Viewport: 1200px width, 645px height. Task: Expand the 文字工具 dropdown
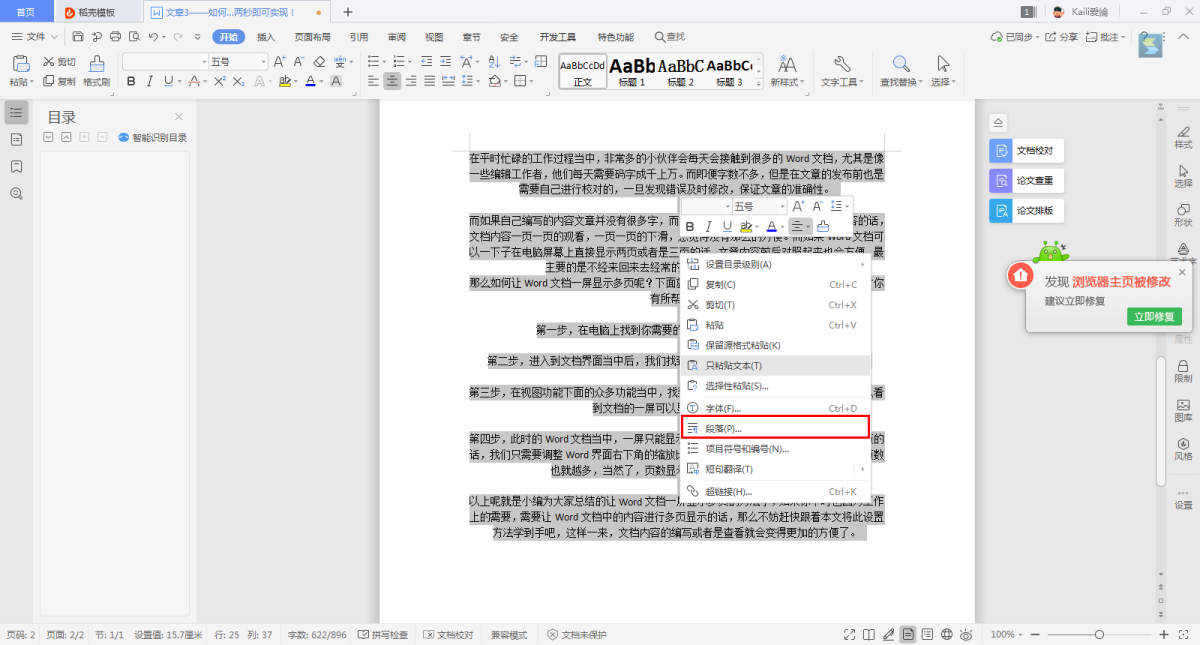coord(840,82)
